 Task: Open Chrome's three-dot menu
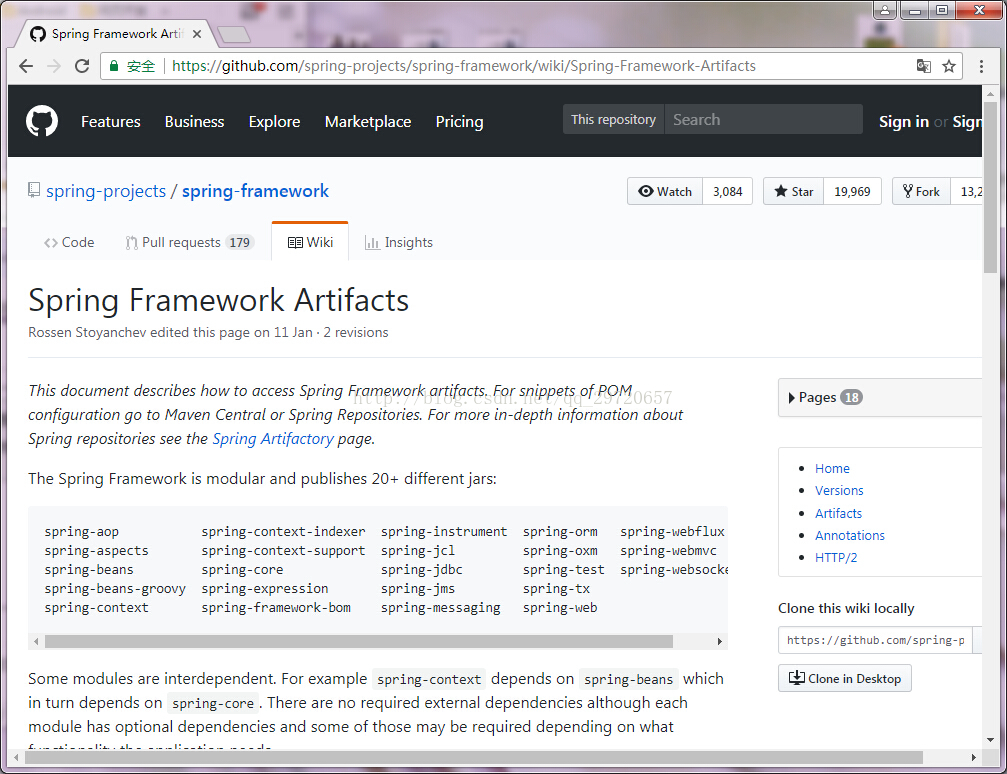pyautogui.click(x=981, y=66)
